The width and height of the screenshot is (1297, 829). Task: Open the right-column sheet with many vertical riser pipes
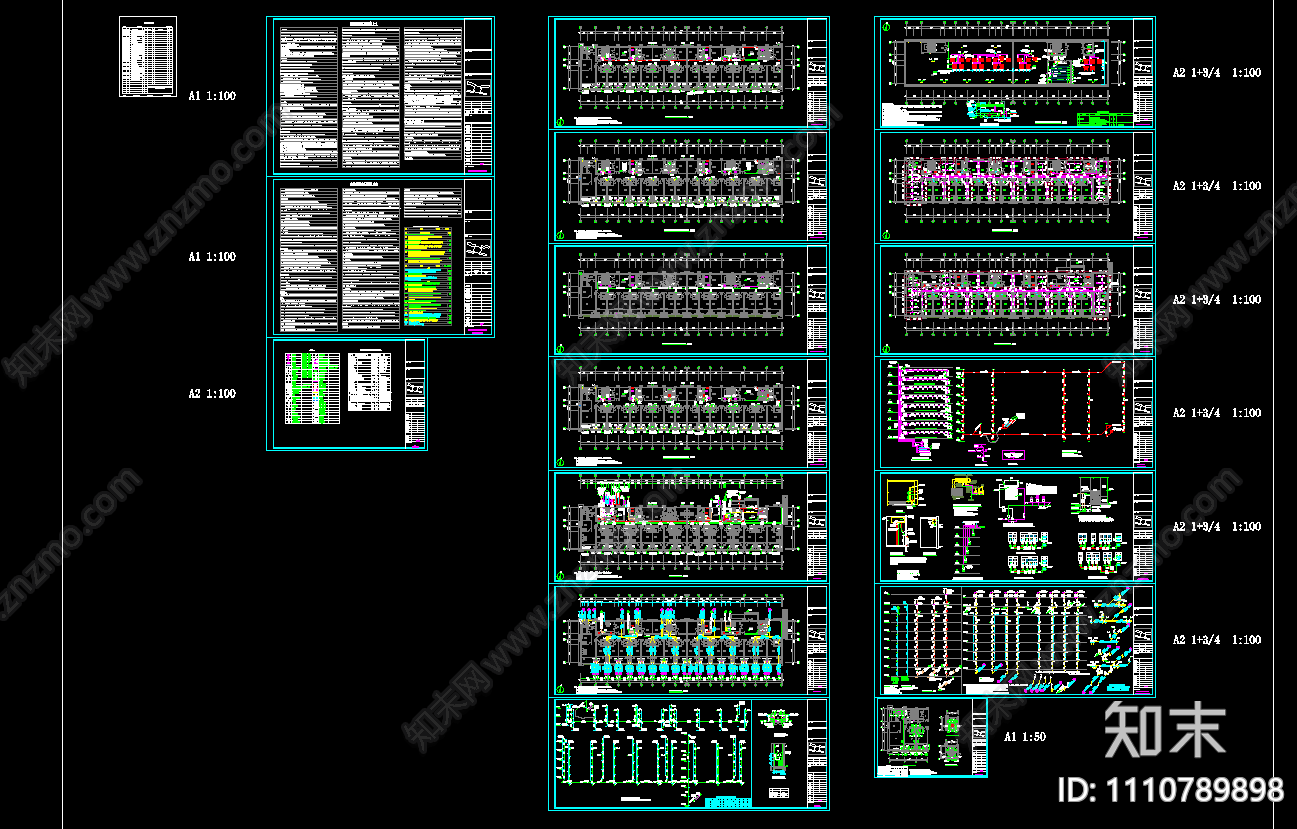pos(1015,640)
